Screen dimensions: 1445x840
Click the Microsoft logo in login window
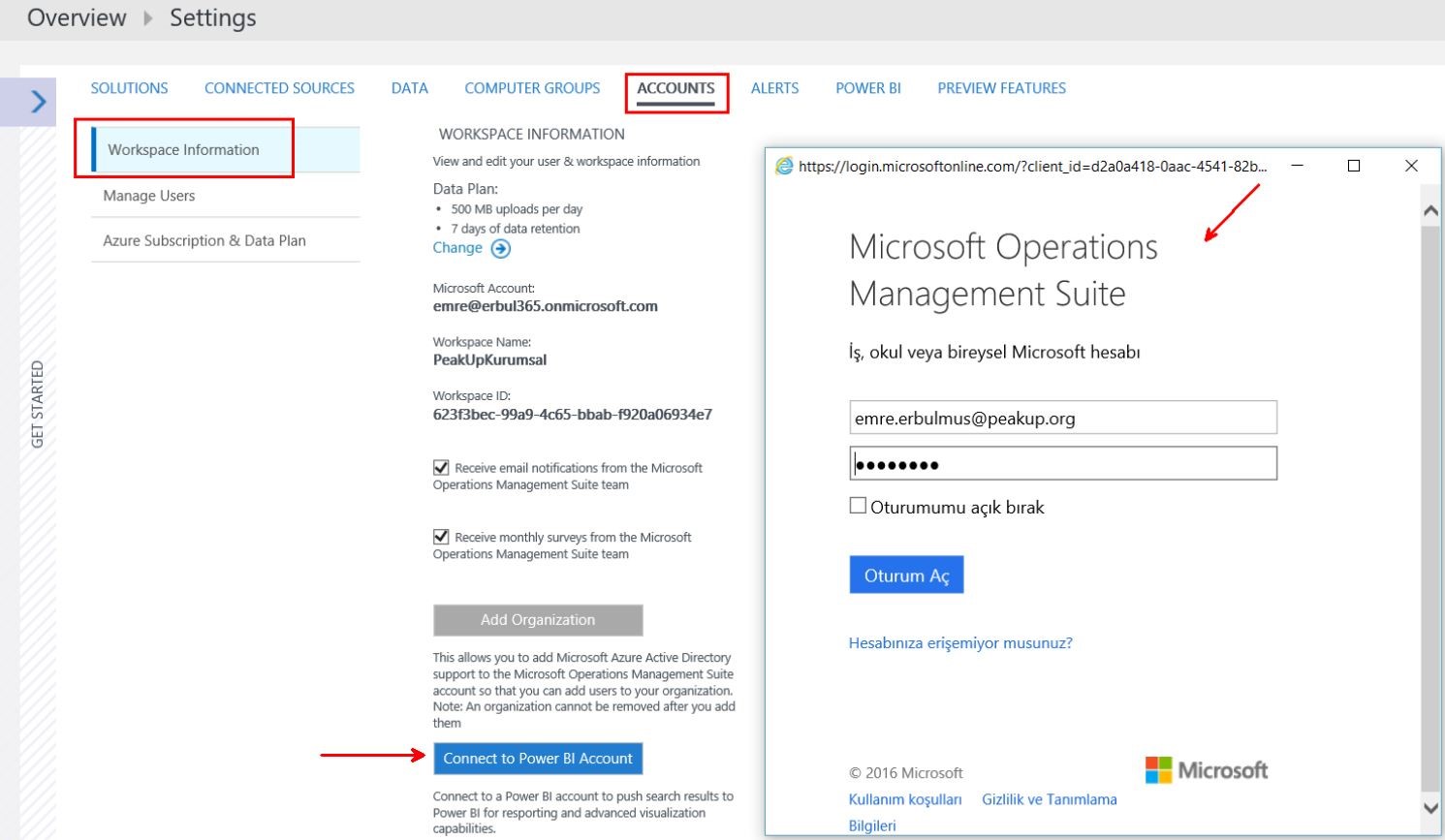pyautogui.click(x=1207, y=770)
